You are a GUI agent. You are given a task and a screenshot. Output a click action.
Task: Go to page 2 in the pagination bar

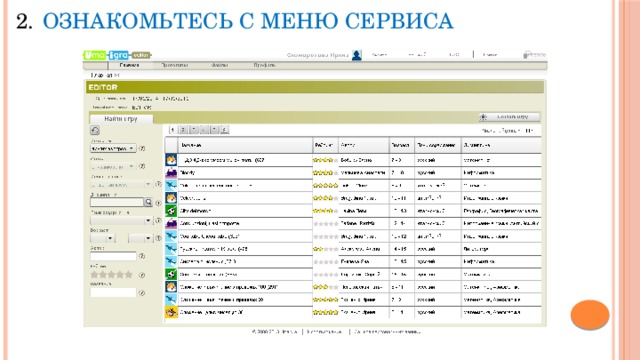tap(183, 130)
